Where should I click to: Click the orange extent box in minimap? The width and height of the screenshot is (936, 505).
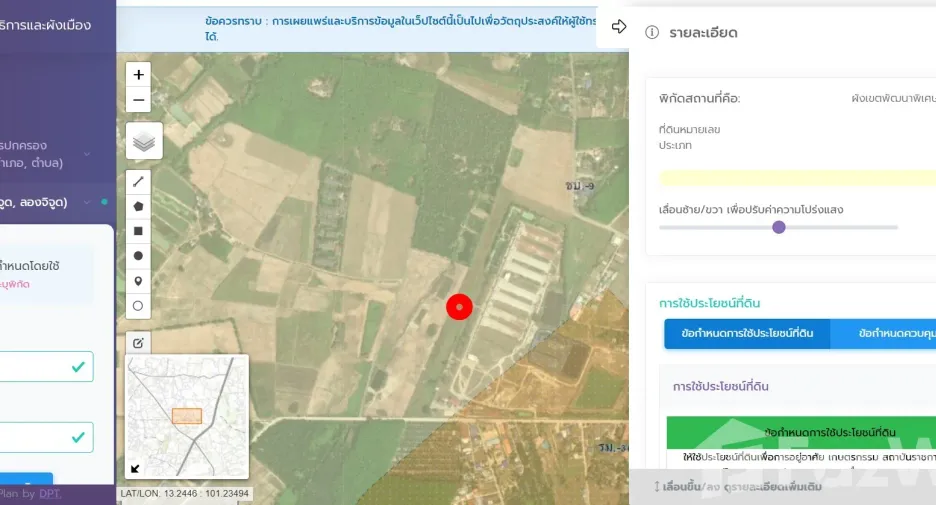(x=187, y=416)
